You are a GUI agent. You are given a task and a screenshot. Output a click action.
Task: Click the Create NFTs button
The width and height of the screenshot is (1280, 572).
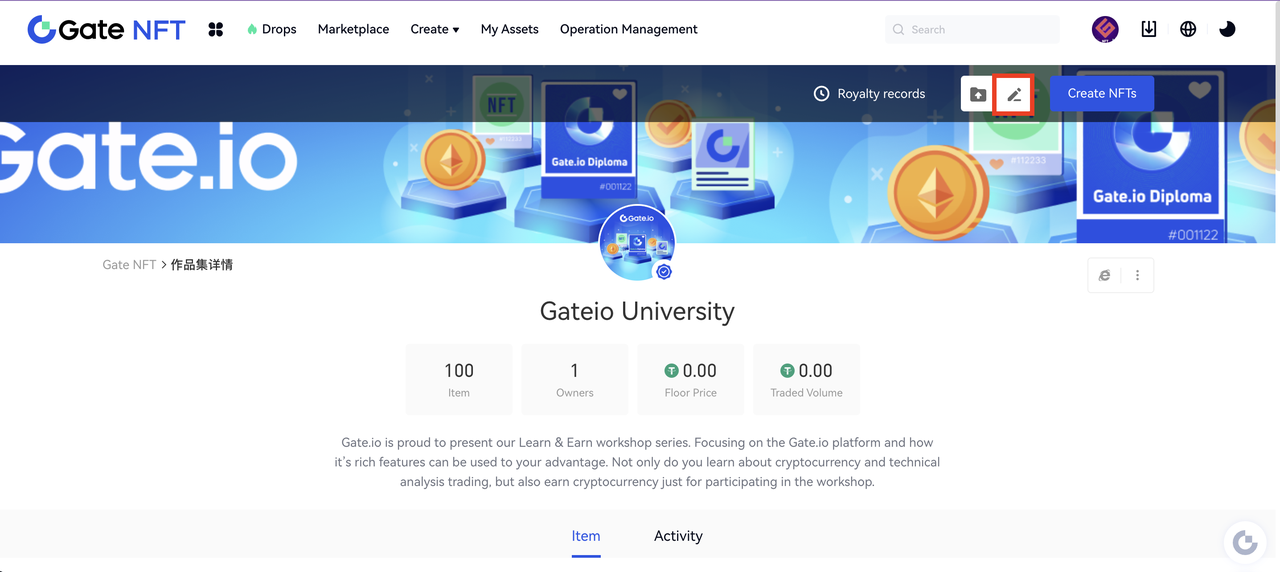(x=1101, y=93)
